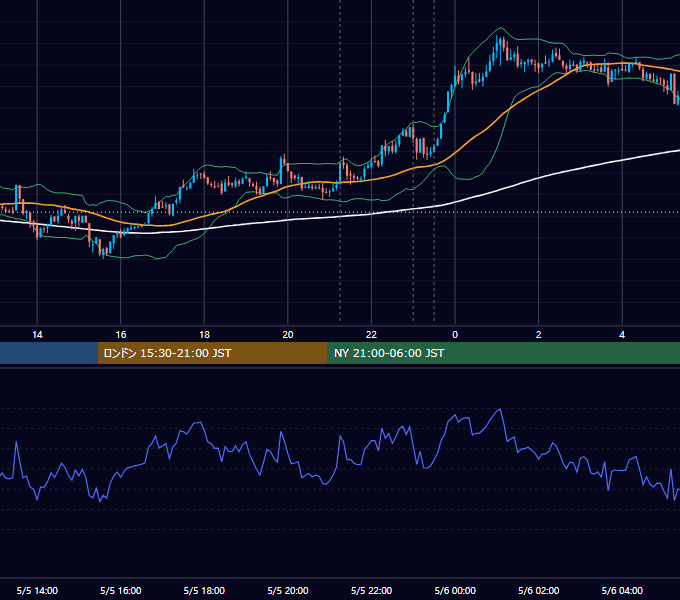Click the 5/5 20:00 date label

coord(288,590)
